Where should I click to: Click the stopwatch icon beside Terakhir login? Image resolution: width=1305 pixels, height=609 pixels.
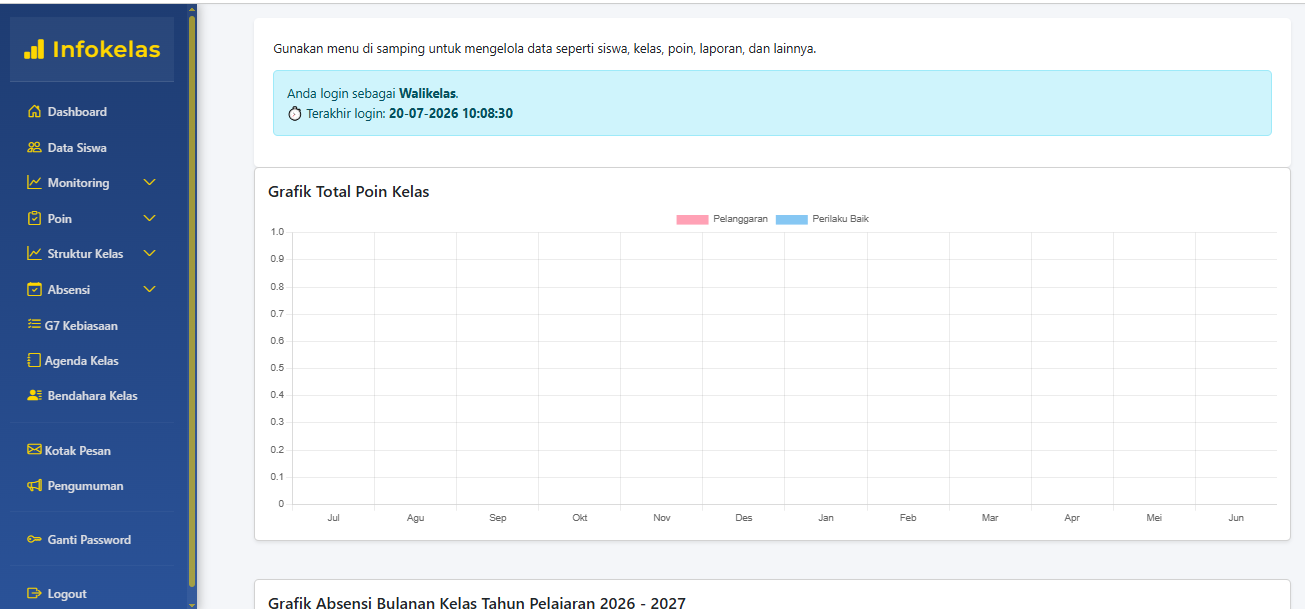point(295,114)
